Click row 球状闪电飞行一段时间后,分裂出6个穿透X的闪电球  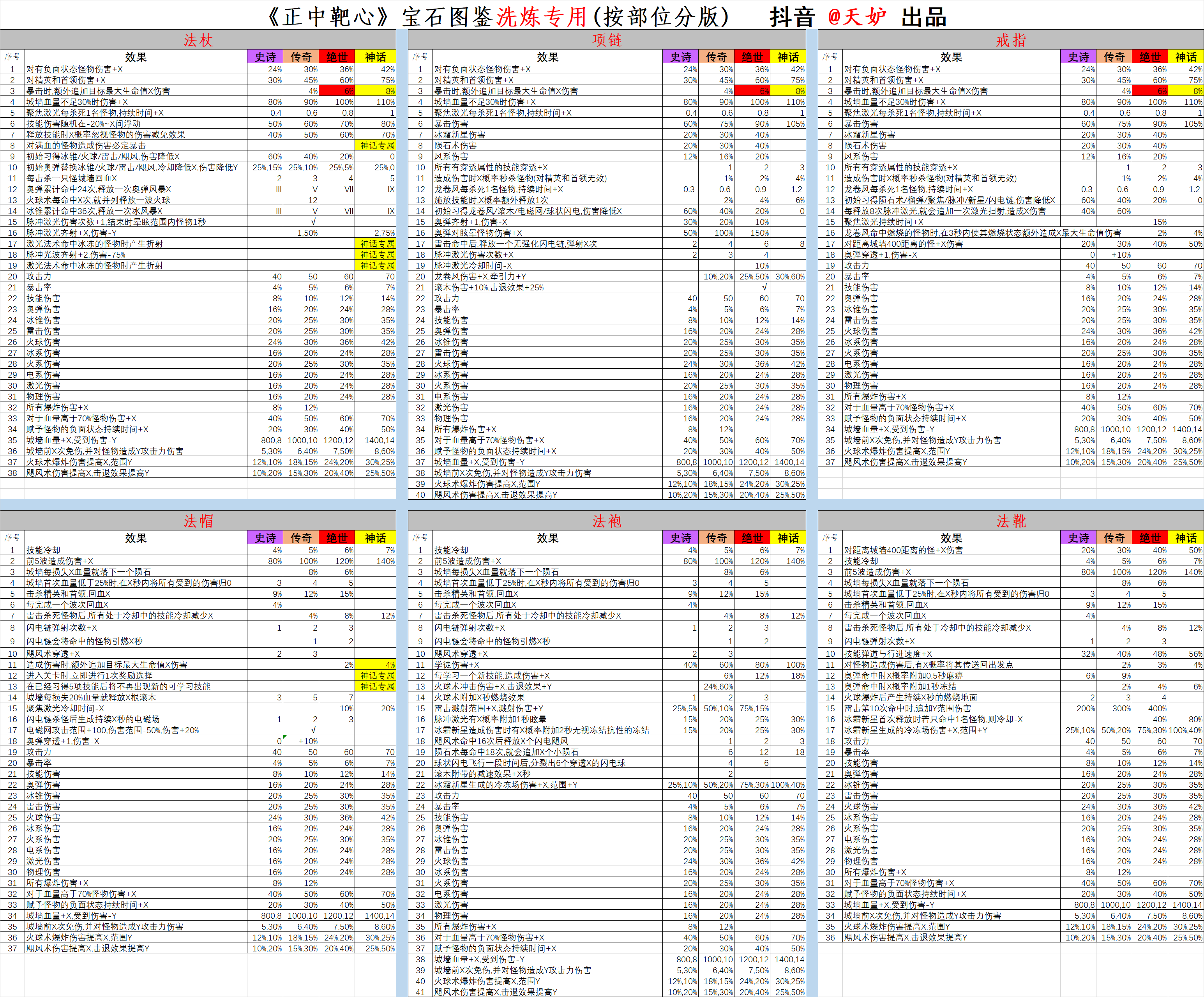(607, 762)
